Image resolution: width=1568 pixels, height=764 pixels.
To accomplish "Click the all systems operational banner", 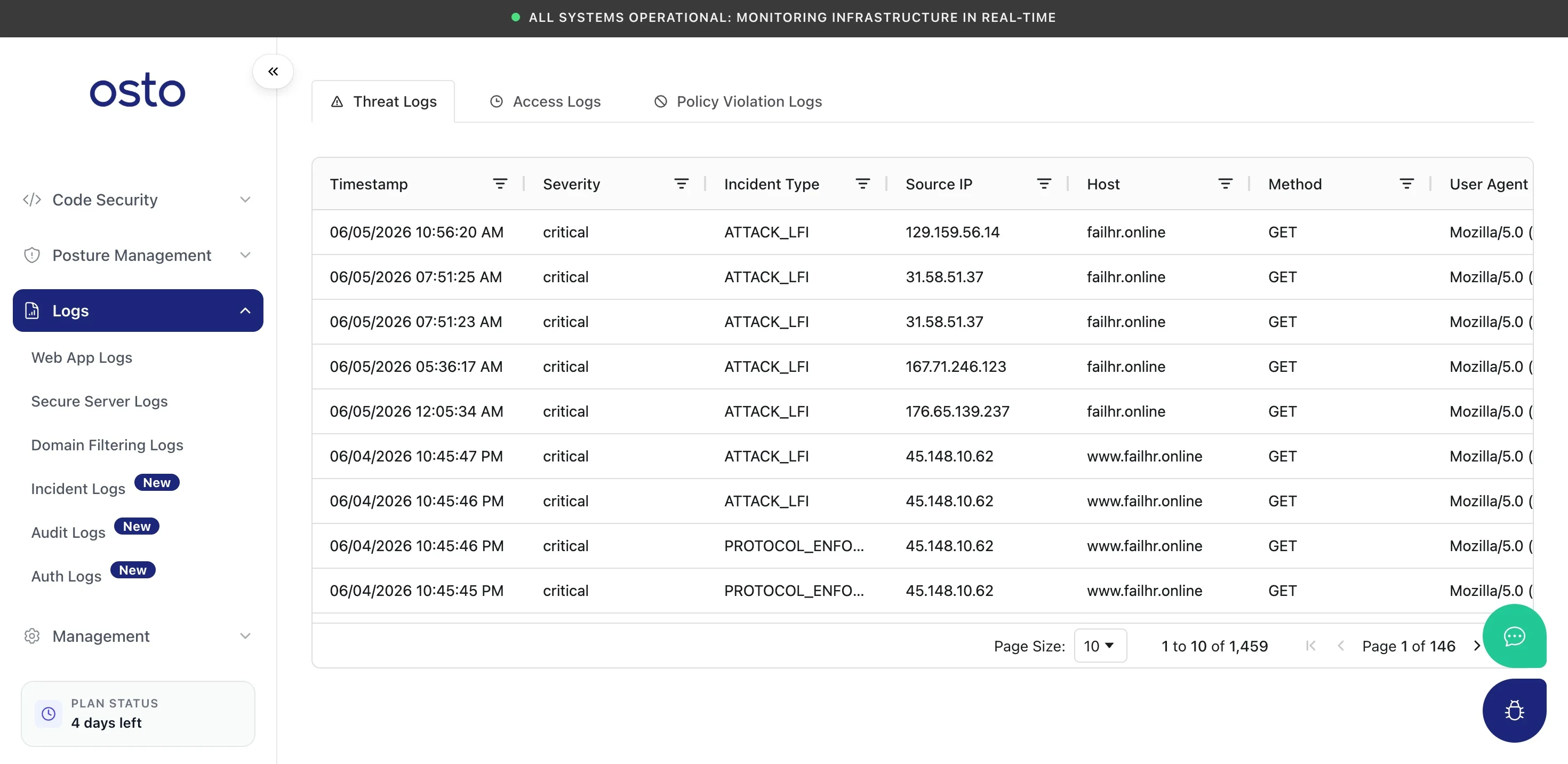I will 784,18.
